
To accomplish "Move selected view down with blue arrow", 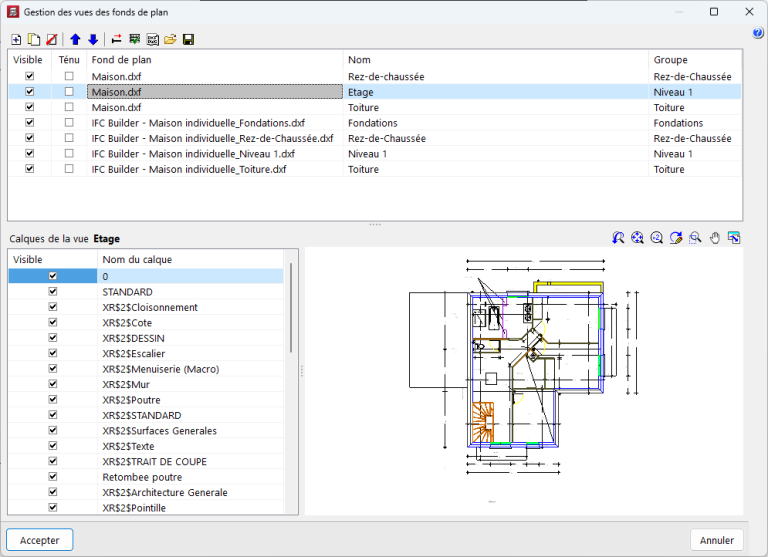I will point(93,40).
